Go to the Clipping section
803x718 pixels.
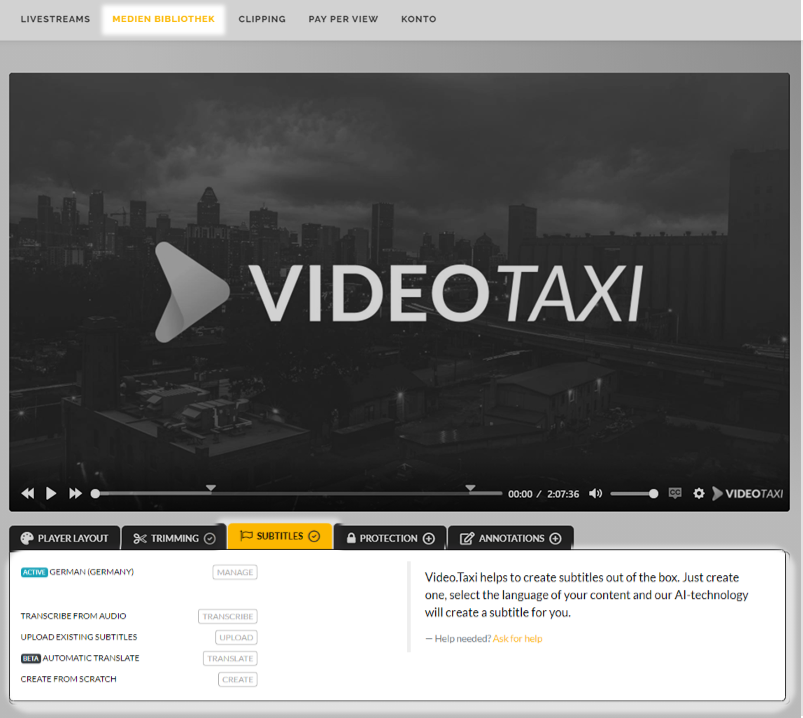262,19
